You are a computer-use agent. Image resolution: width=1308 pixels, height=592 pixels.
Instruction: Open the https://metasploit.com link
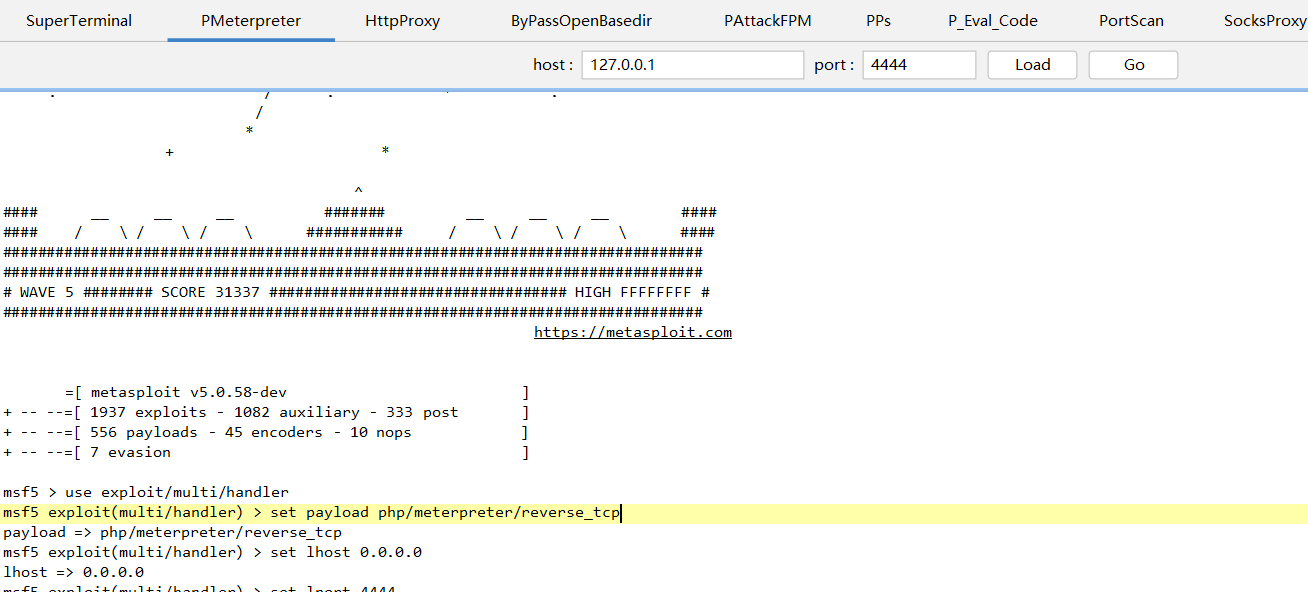click(633, 332)
